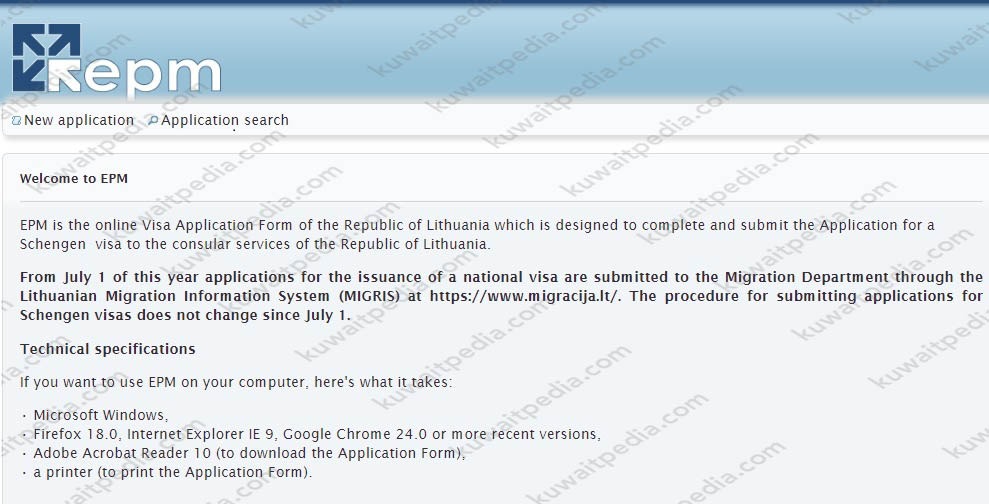Viewport: 989px width, 504px height.
Task: Click the Welcome to EPM heading
Action: (x=74, y=179)
